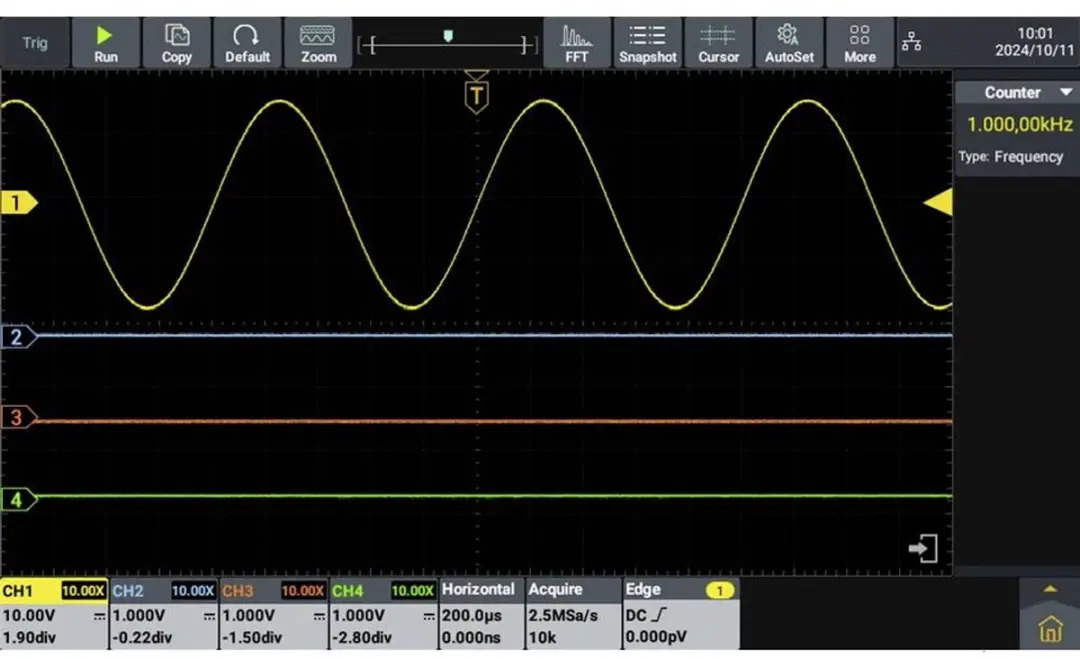Tap the 2024/10/11 date display

coord(1035,51)
